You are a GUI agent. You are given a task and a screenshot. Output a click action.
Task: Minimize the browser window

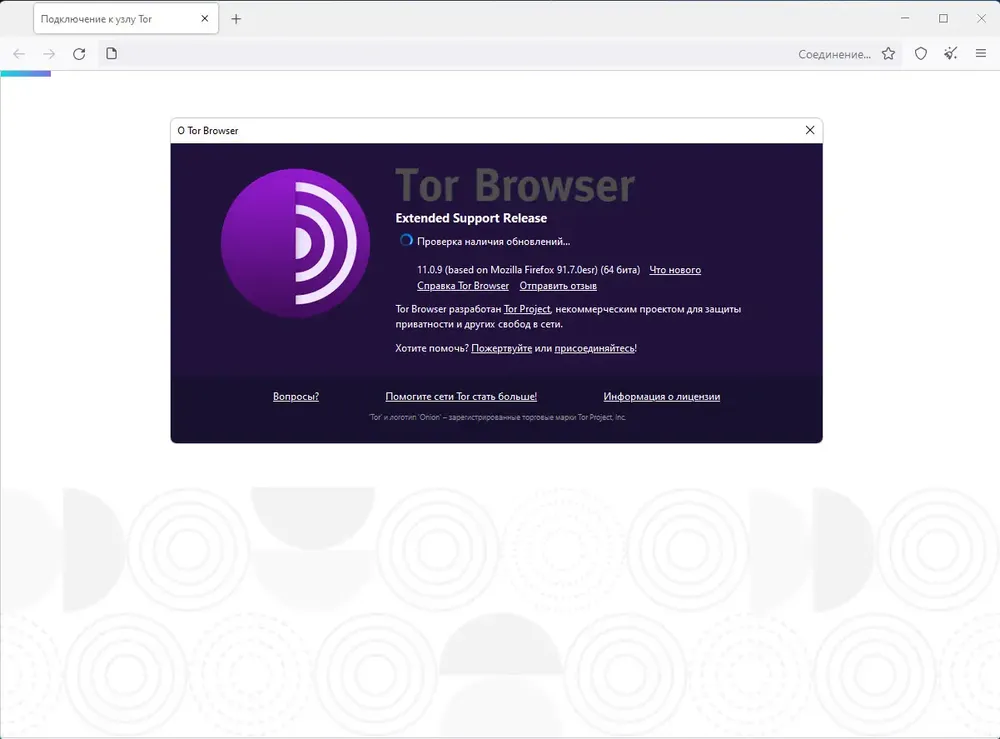pyautogui.click(x=905, y=18)
